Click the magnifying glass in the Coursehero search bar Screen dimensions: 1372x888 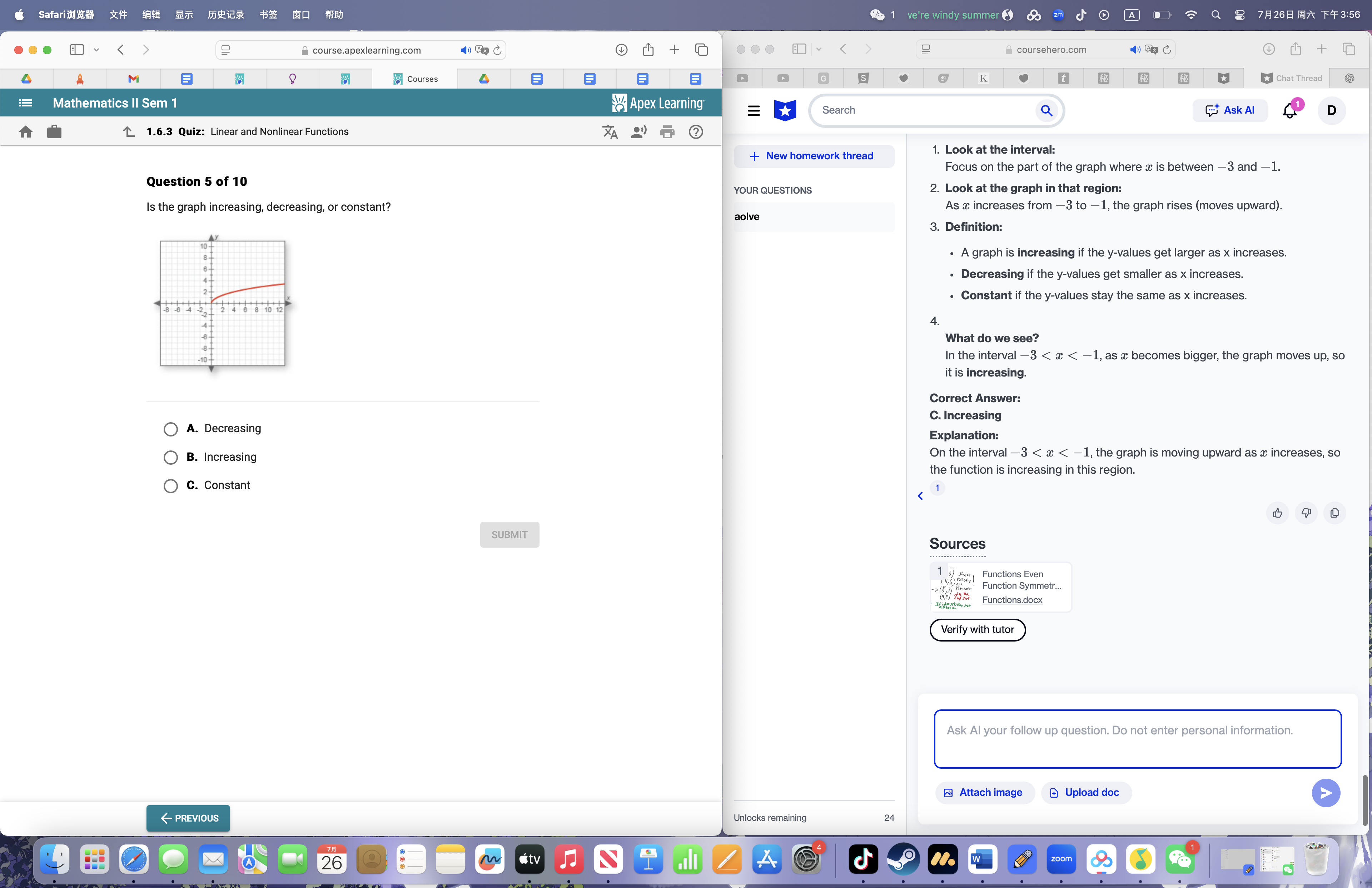point(1047,110)
